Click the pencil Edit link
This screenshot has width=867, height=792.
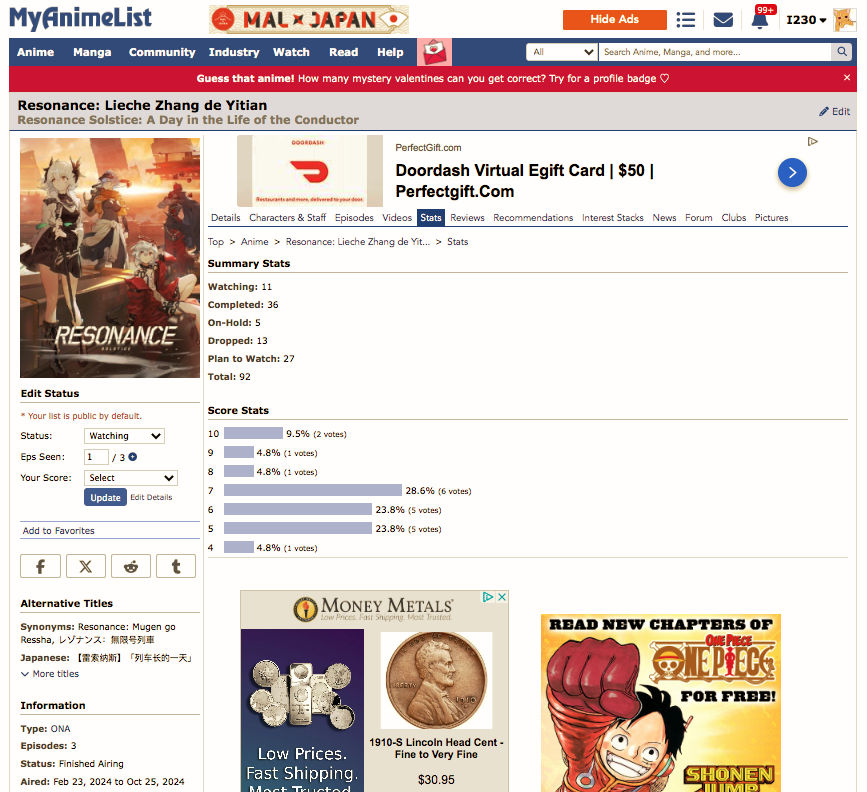(834, 111)
